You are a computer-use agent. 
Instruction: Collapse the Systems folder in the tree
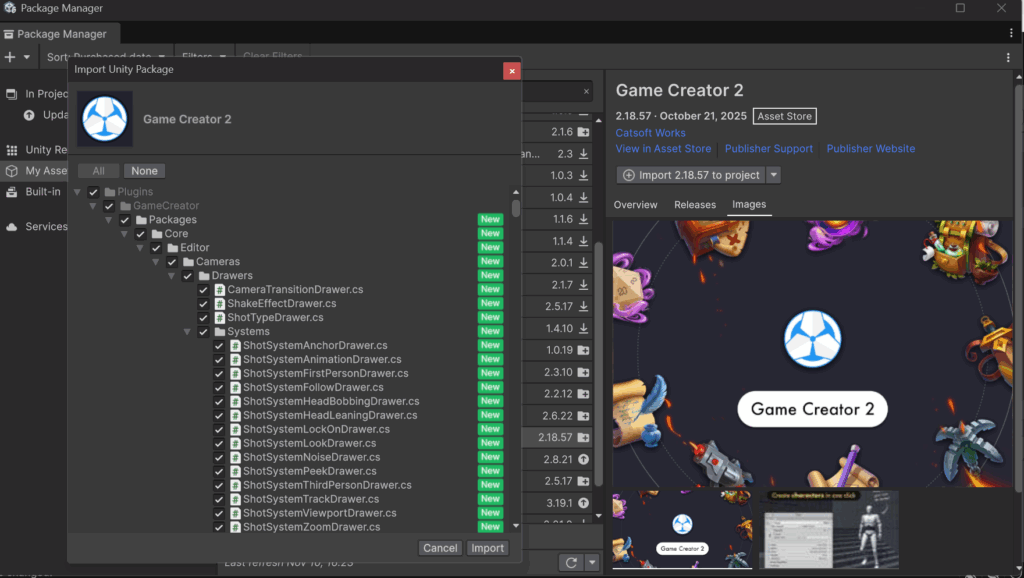point(188,332)
